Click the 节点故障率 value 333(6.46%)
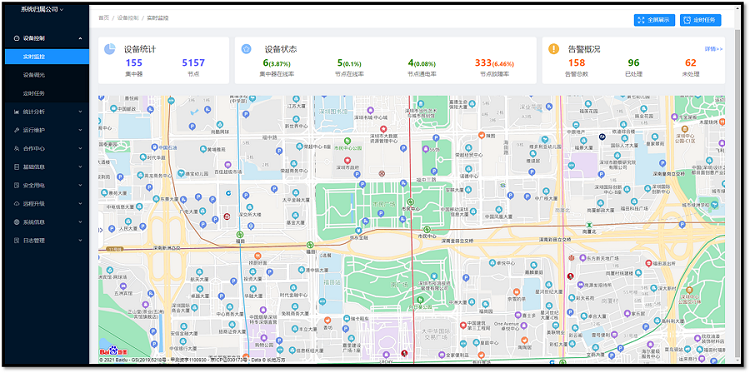Image resolution: width=750 pixels, height=373 pixels. click(x=494, y=63)
